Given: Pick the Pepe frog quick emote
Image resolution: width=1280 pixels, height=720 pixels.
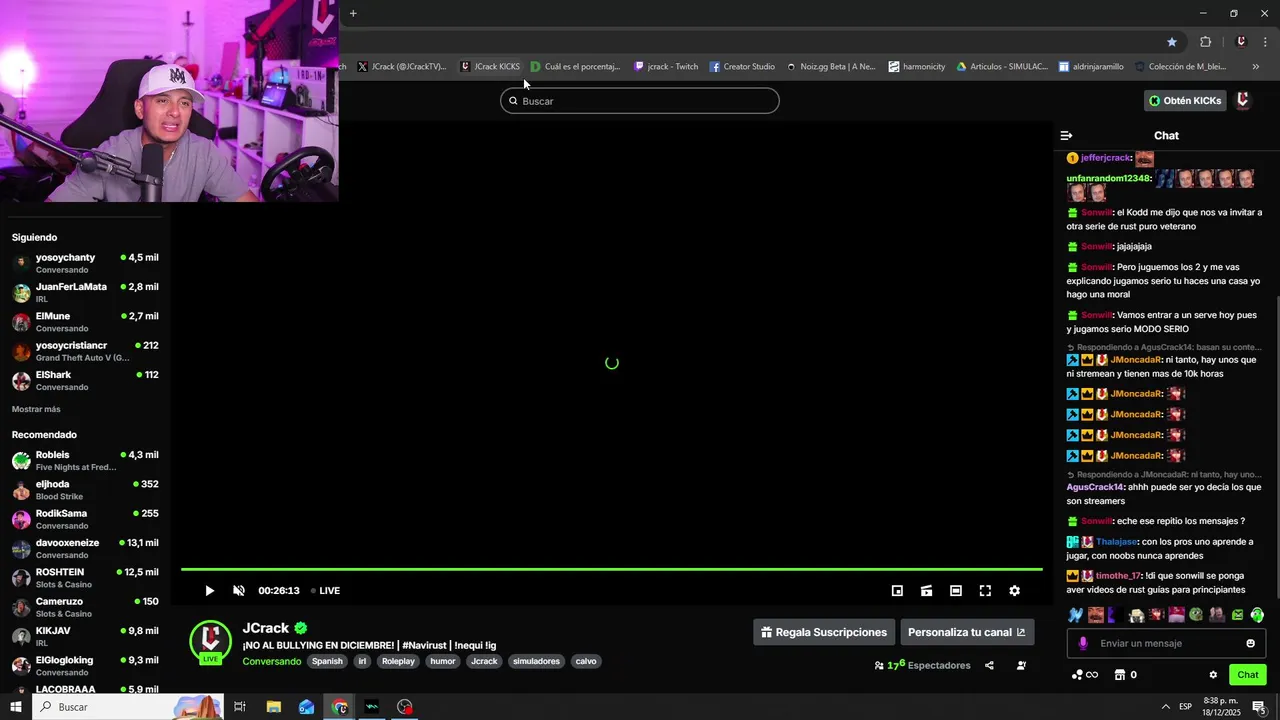Looking at the screenshot, I should point(1196,615).
